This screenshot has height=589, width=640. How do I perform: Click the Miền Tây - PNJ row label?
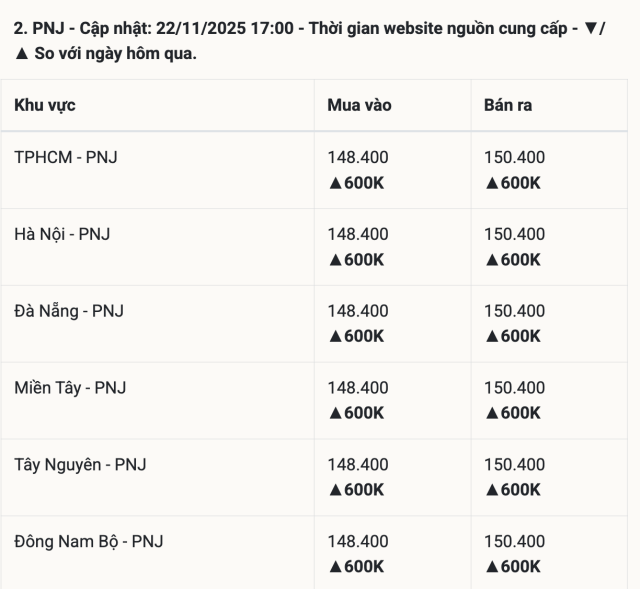pyautogui.click(x=70, y=388)
